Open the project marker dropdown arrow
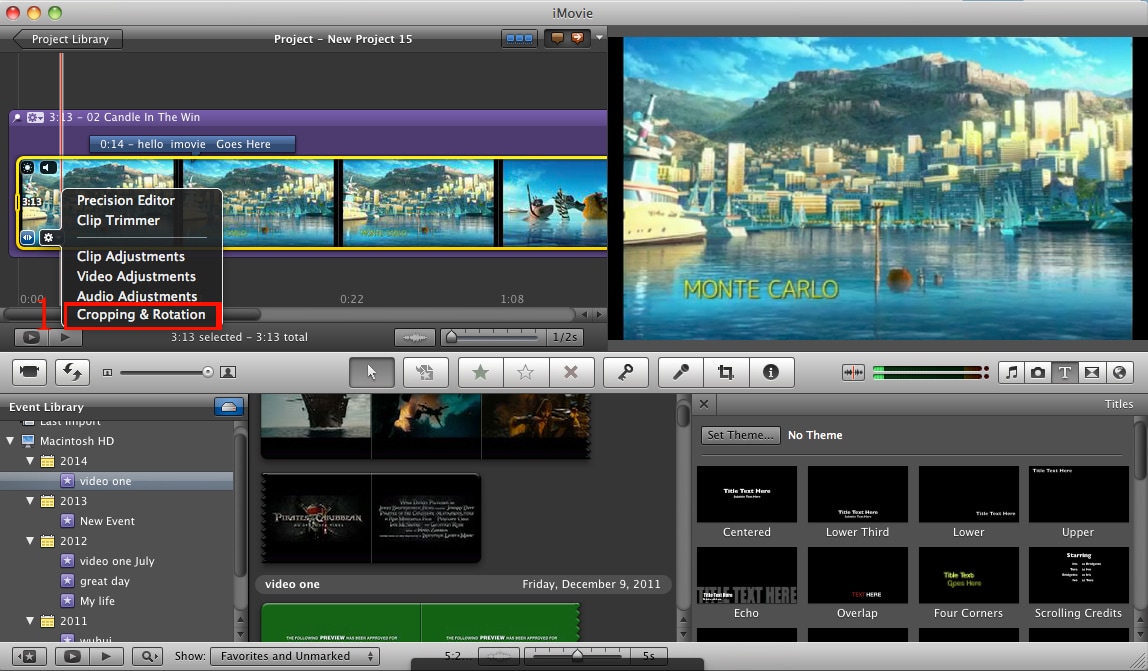The width and height of the screenshot is (1148, 671). [599, 37]
